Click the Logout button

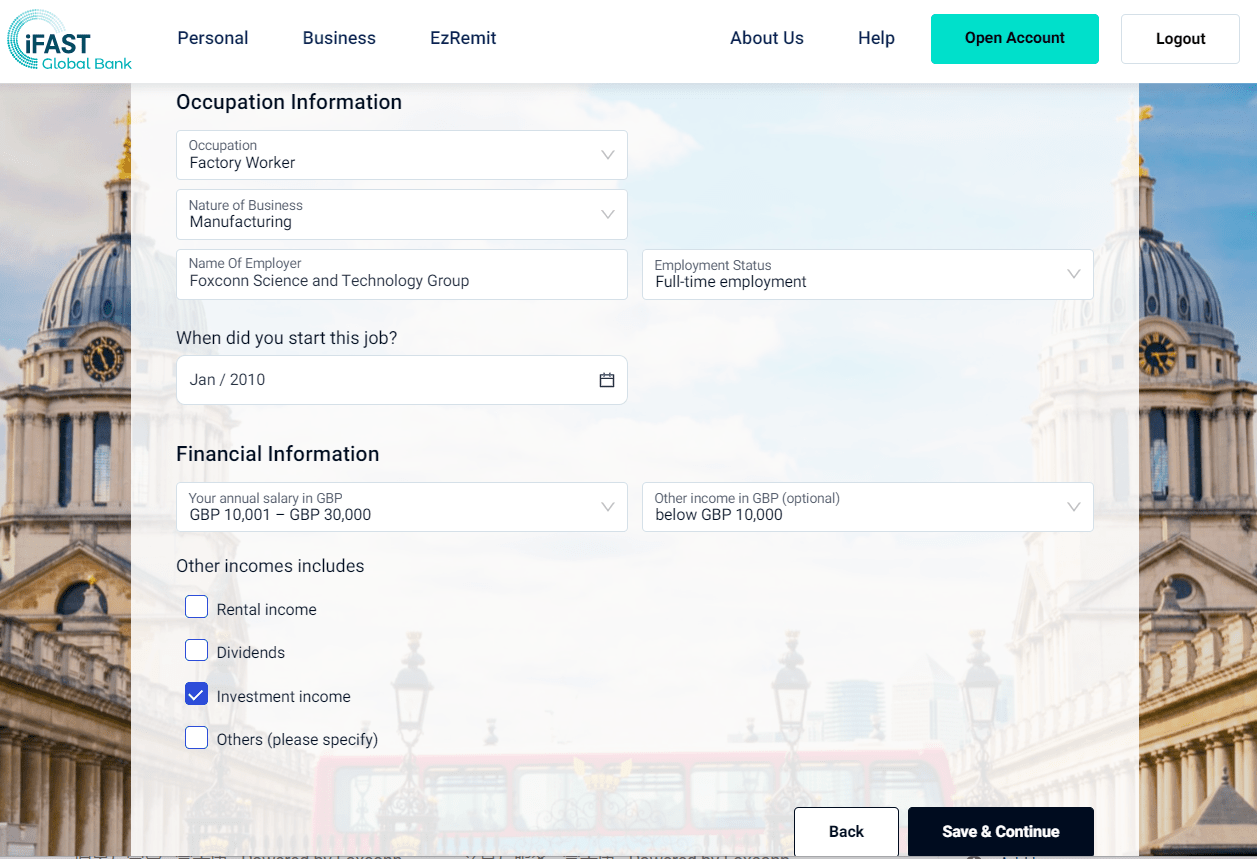click(1180, 39)
